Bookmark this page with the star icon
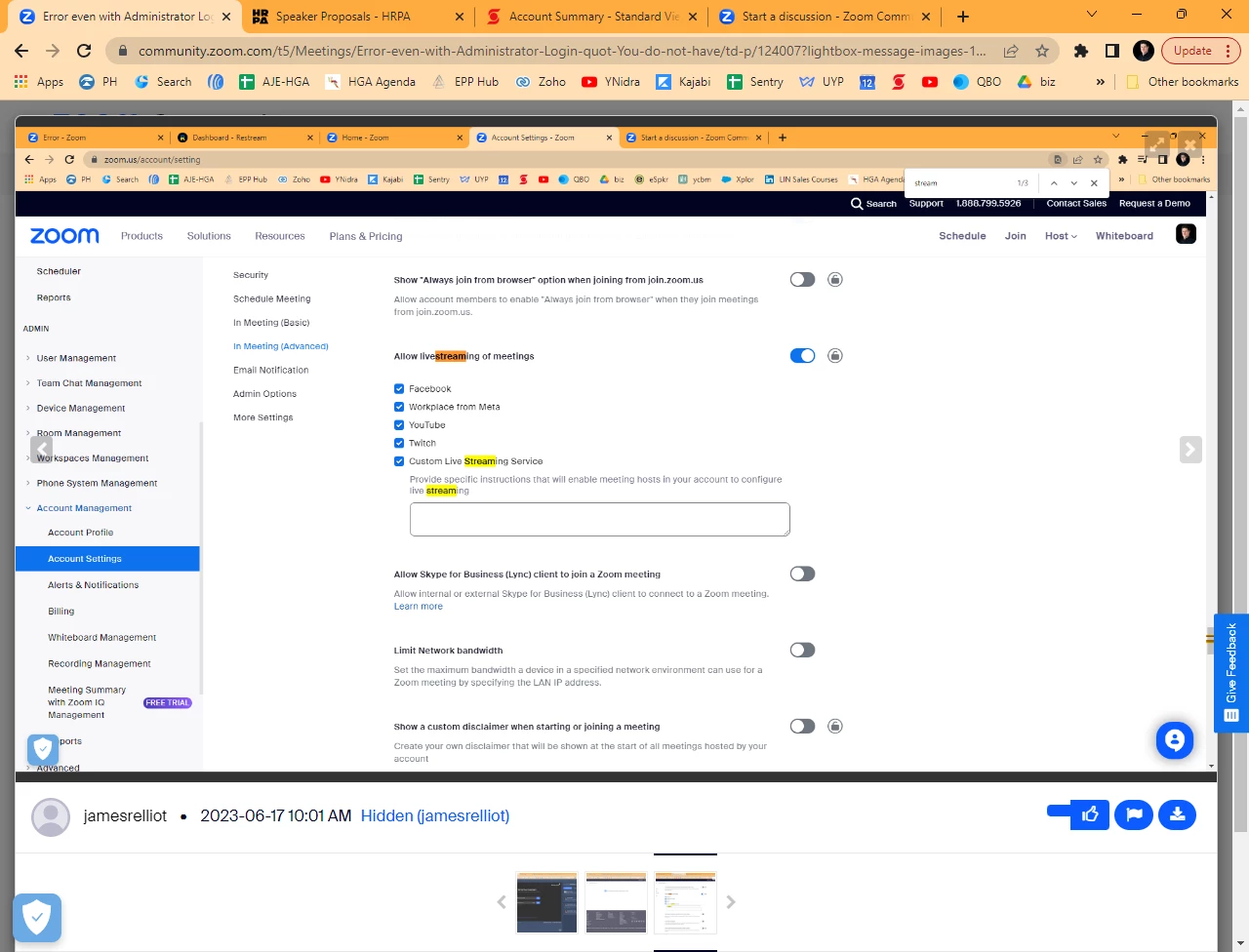The image size is (1249, 952). click(x=1042, y=51)
